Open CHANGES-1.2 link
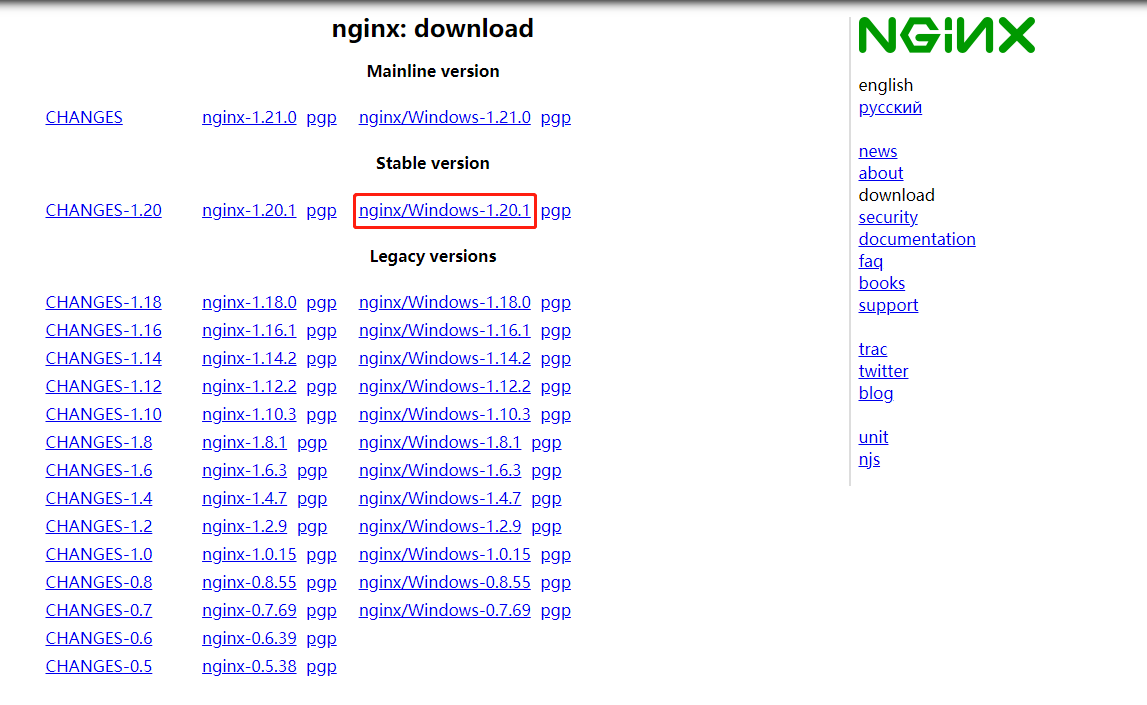The width and height of the screenshot is (1147, 705). pyautogui.click(x=99, y=527)
